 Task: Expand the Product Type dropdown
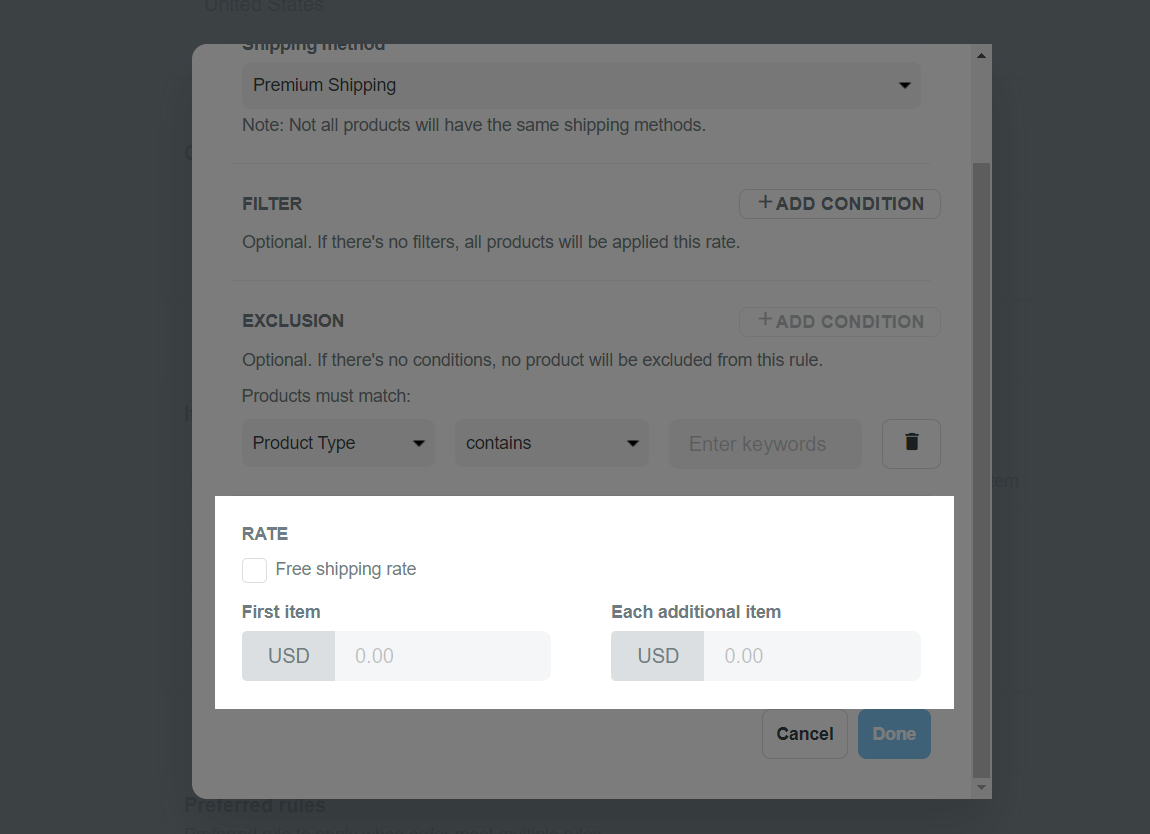tap(338, 443)
